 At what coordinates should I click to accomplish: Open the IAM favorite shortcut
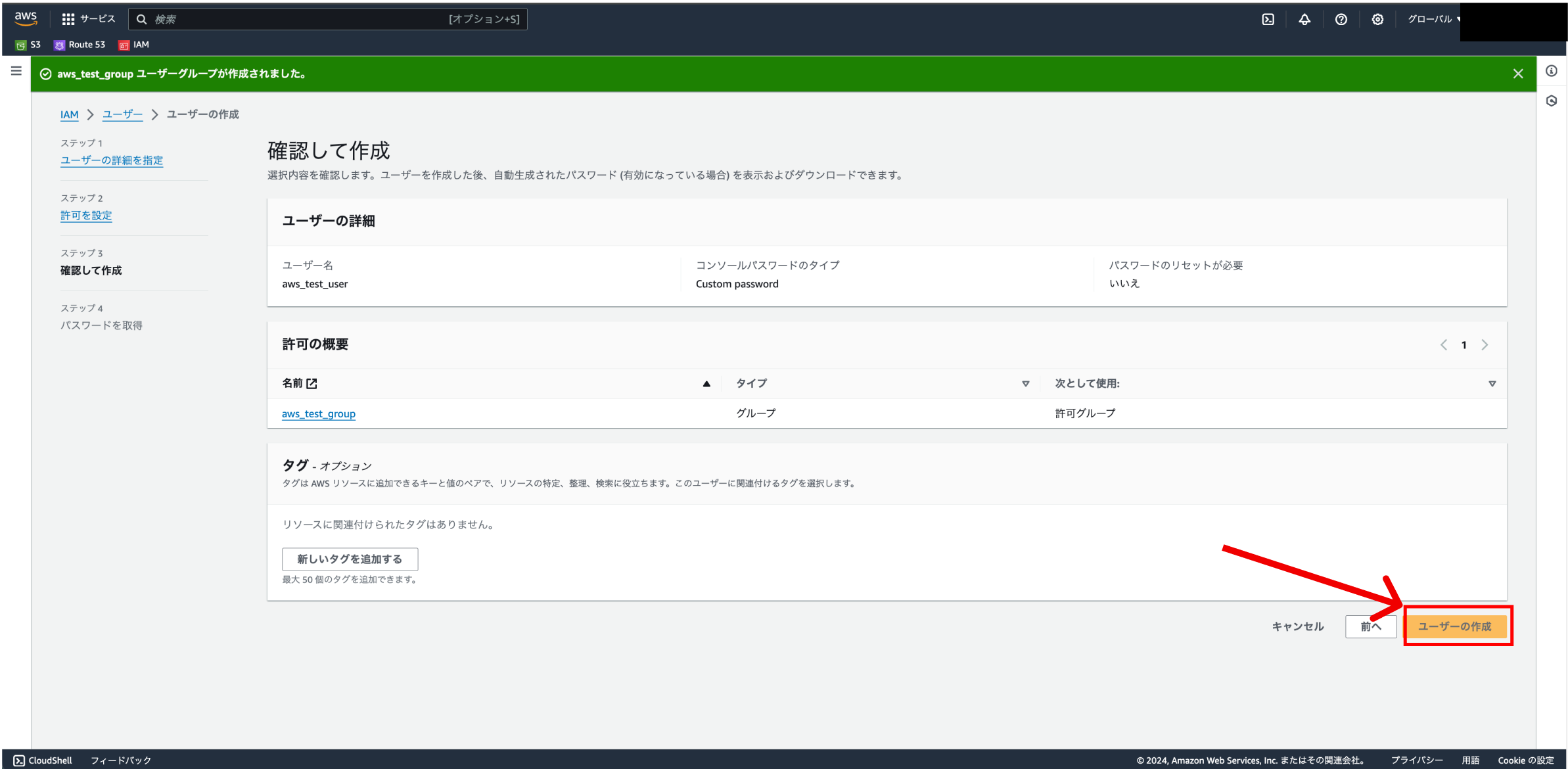point(133,45)
